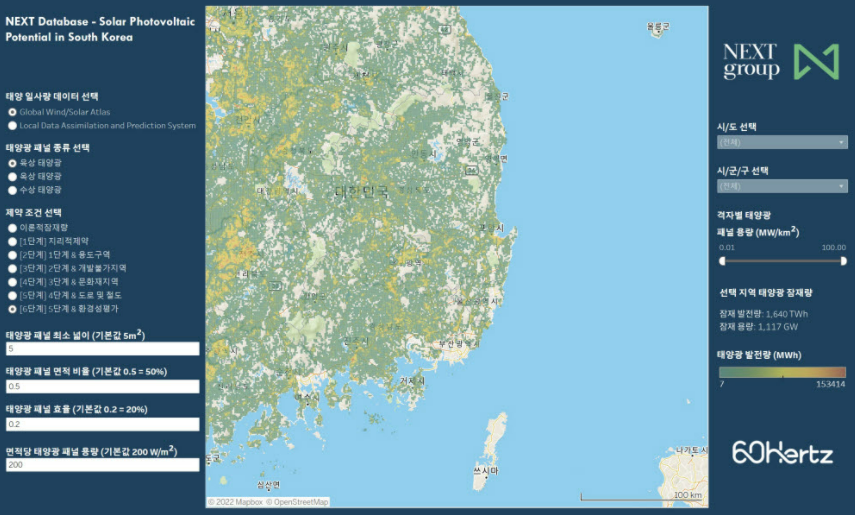Click the 60Hertz logo

pos(782,452)
